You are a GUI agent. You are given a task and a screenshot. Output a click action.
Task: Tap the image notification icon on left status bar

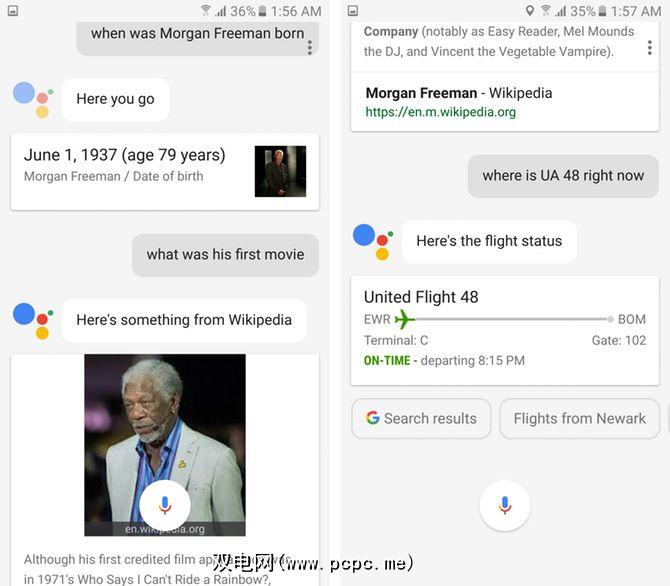(x=13, y=11)
